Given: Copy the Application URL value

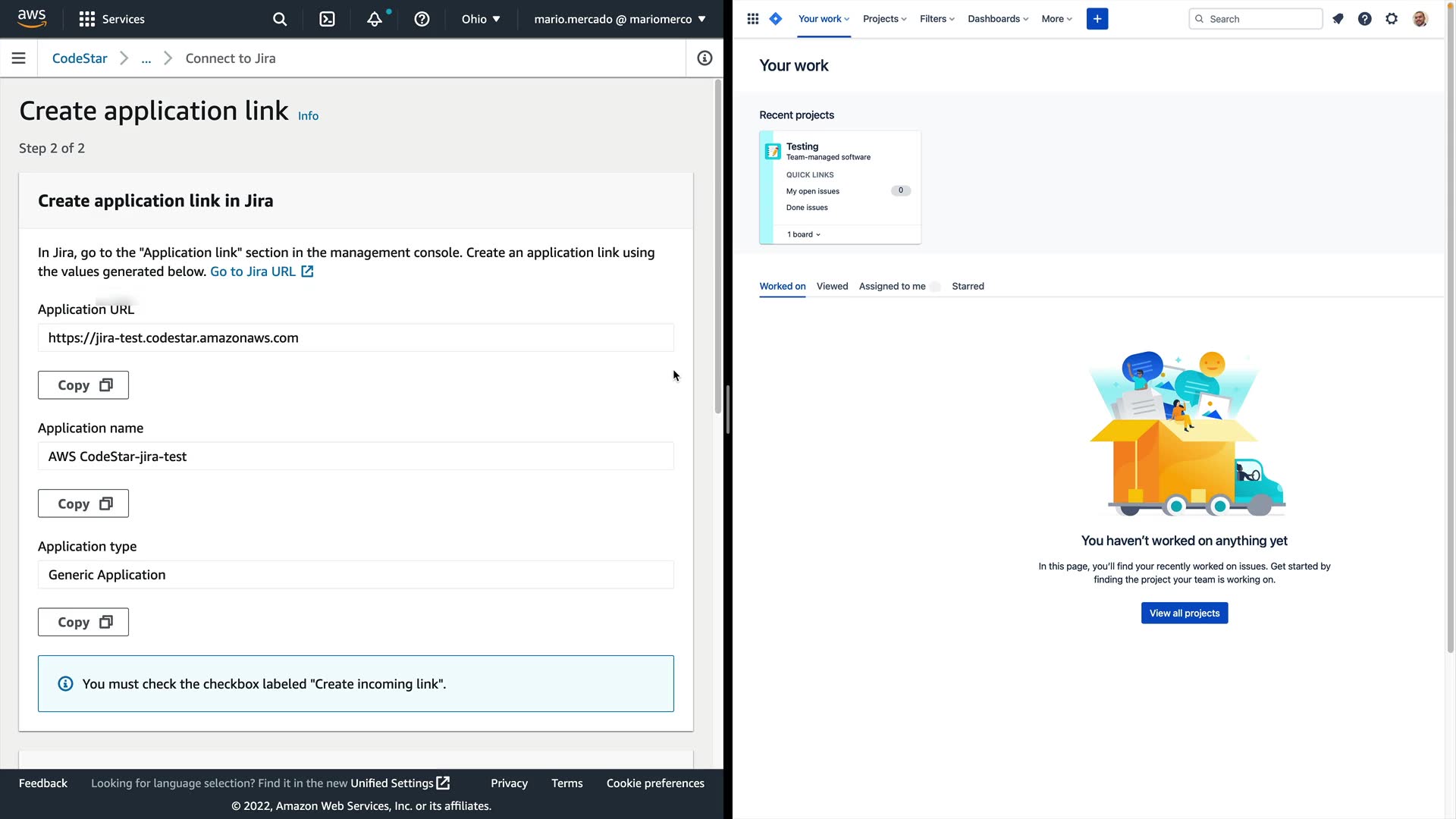Looking at the screenshot, I should 83,385.
